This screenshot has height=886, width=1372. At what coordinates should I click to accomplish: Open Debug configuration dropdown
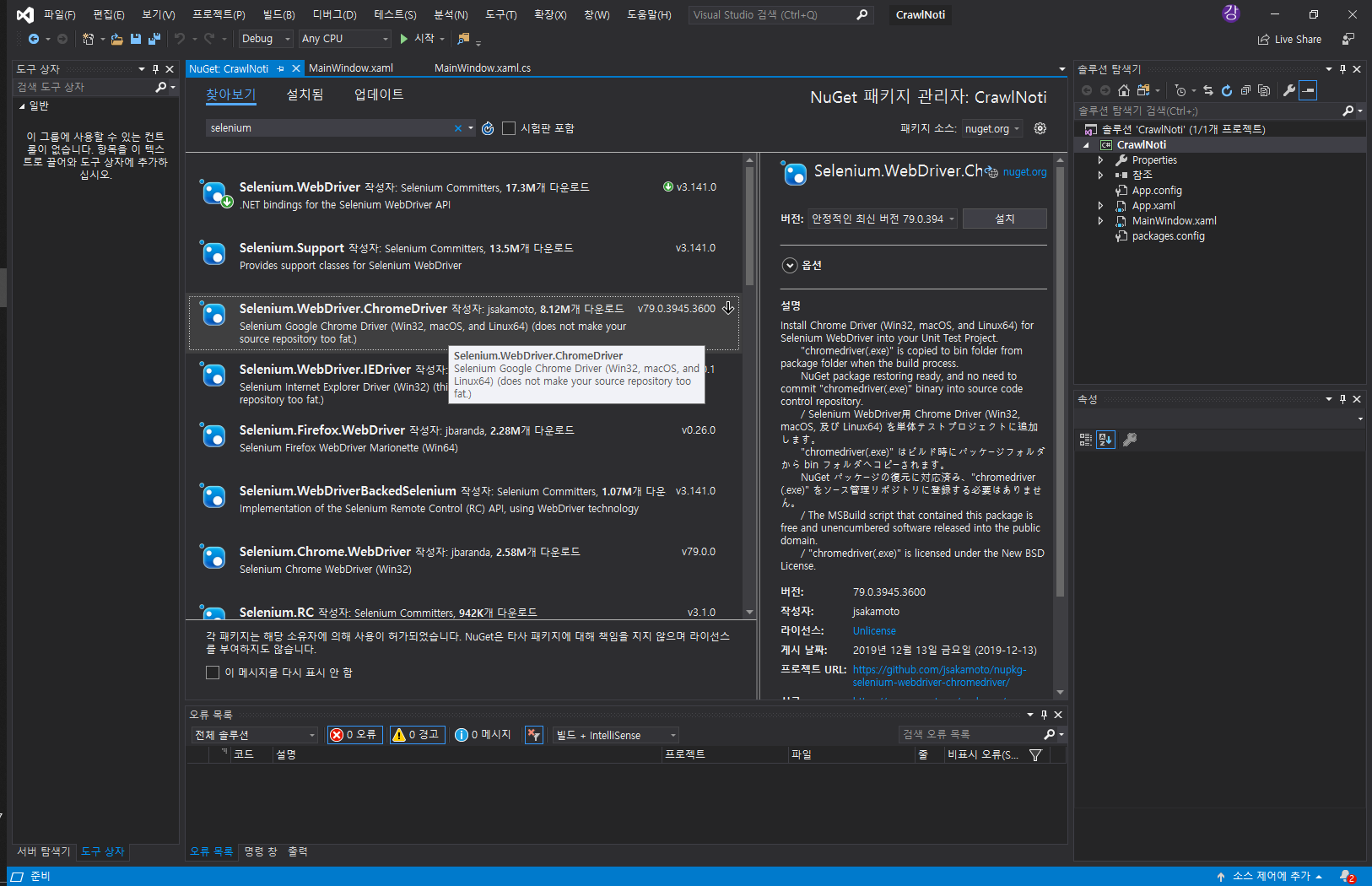[265, 39]
